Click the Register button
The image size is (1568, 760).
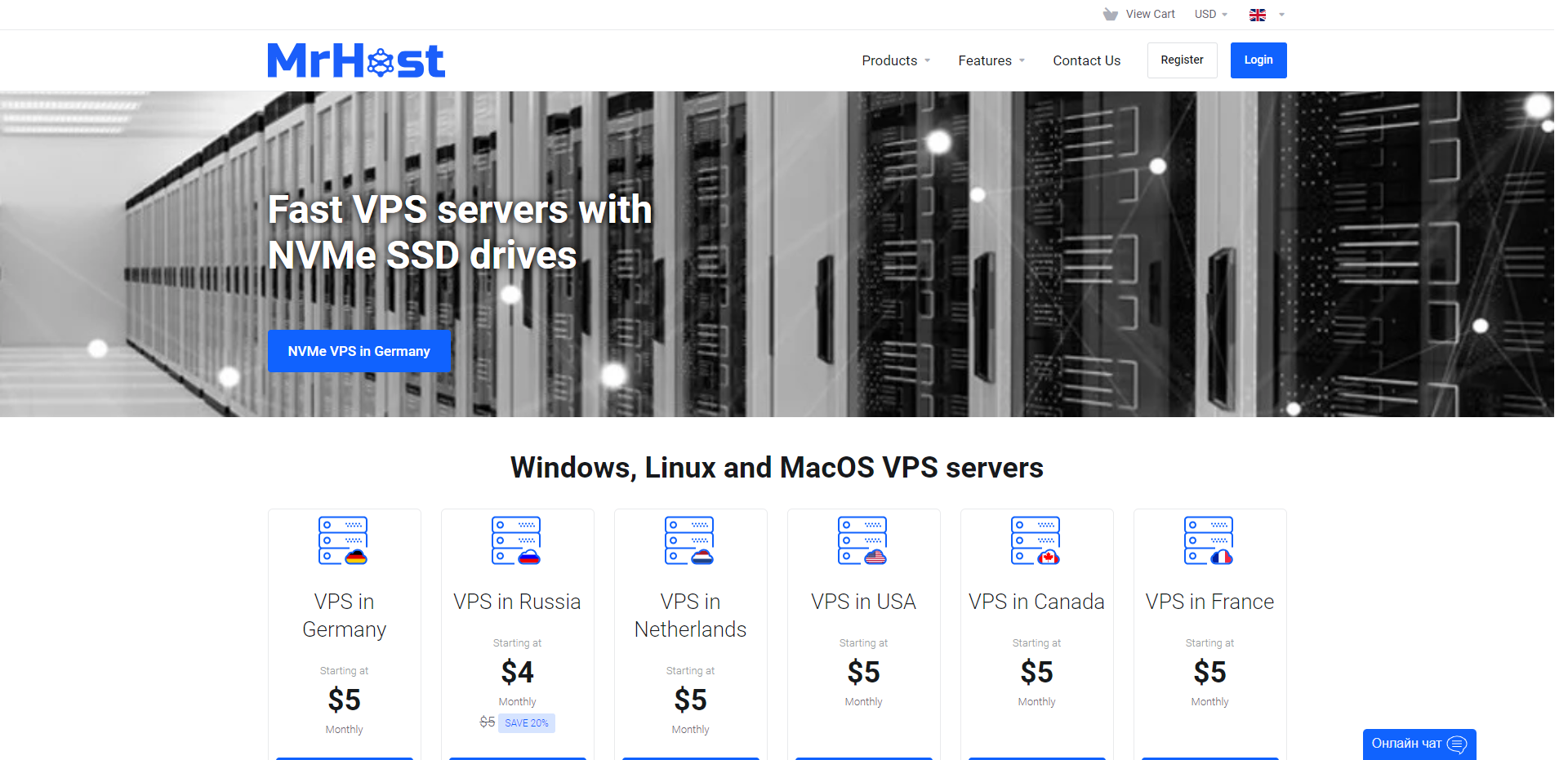tap(1182, 60)
